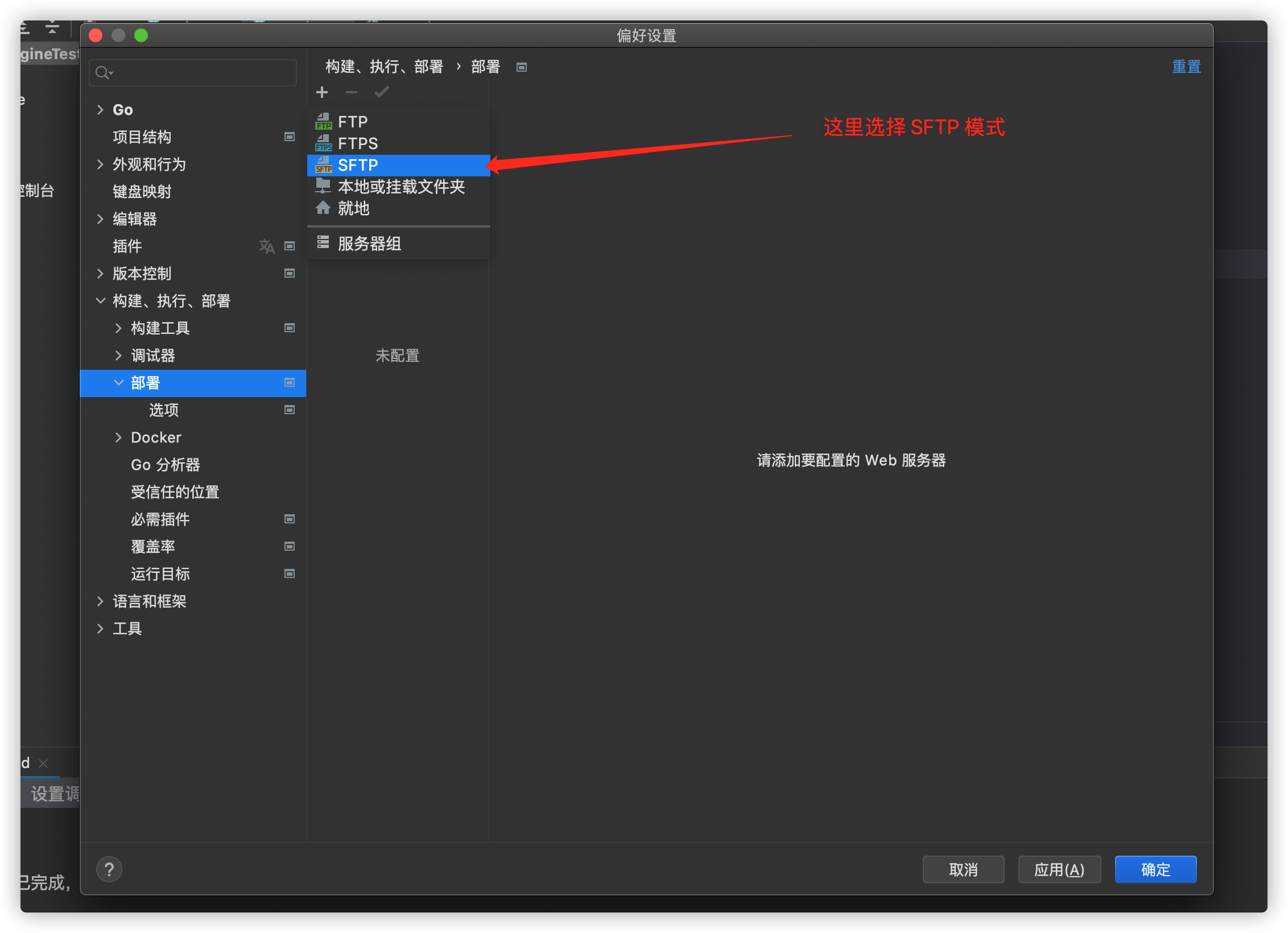Click the help question mark icon
Screen dimensions: 1288x933
109,869
